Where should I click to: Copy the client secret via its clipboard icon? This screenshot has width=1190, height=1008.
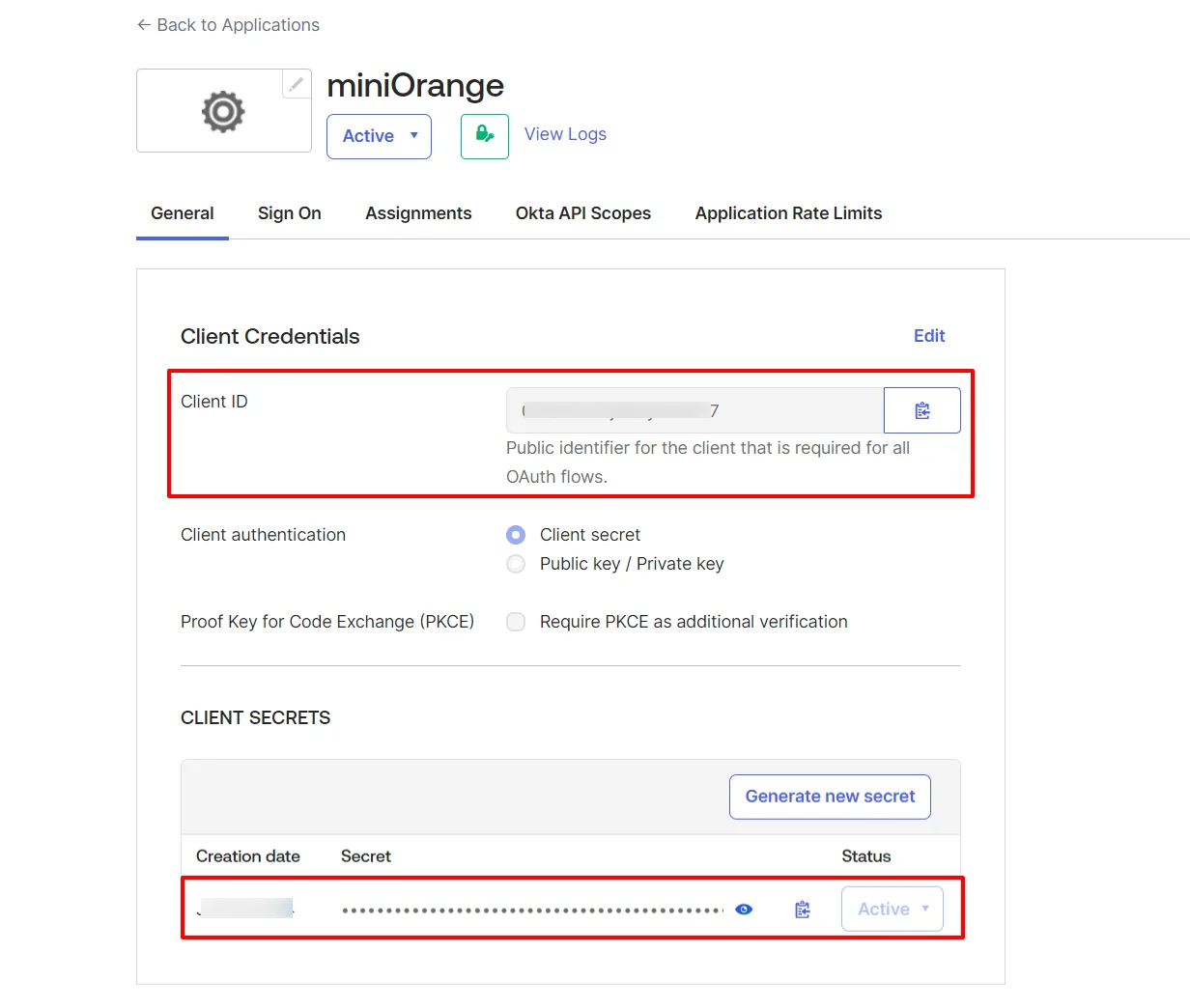click(802, 909)
